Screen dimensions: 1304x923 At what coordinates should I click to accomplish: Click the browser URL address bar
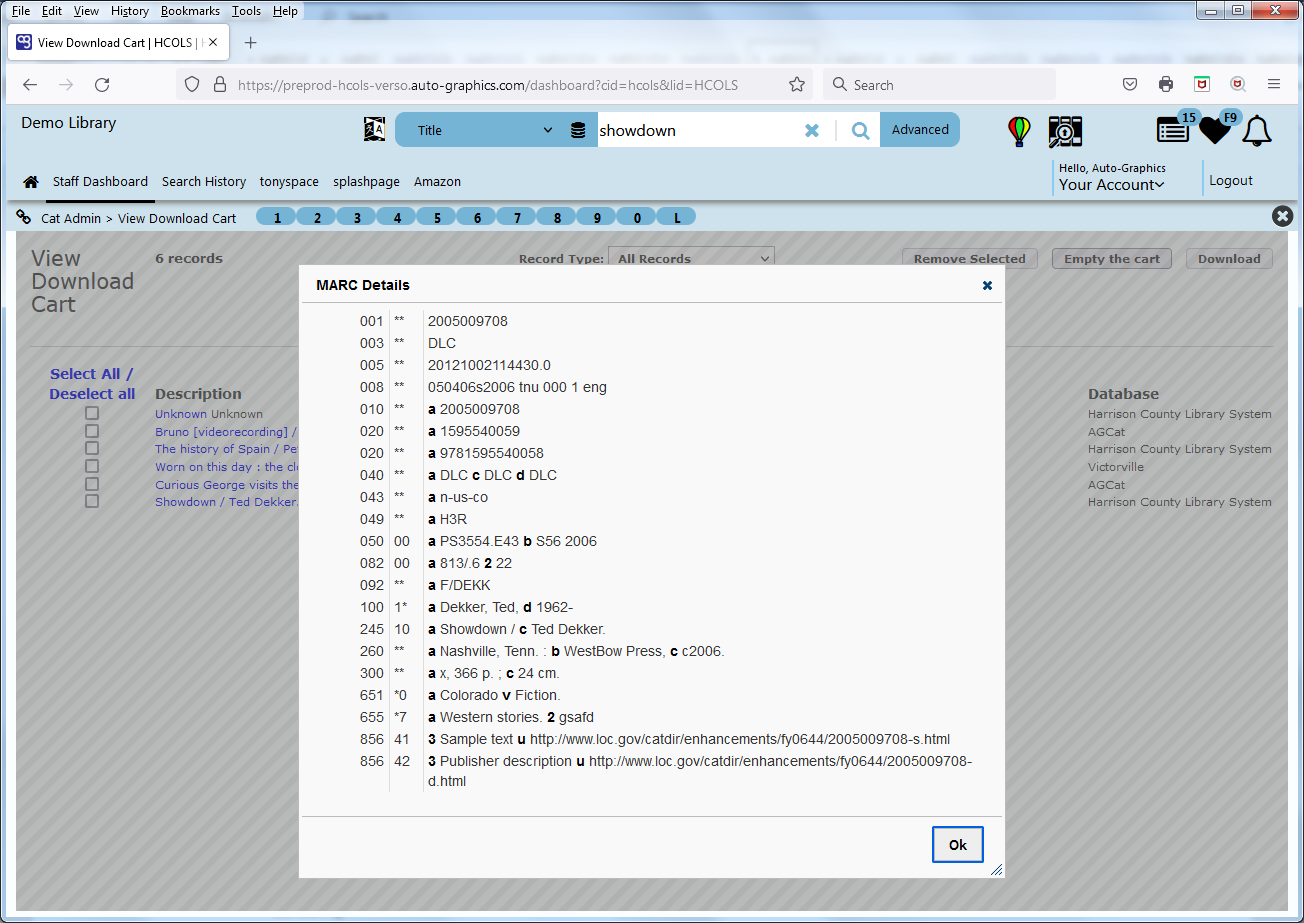pos(494,85)
